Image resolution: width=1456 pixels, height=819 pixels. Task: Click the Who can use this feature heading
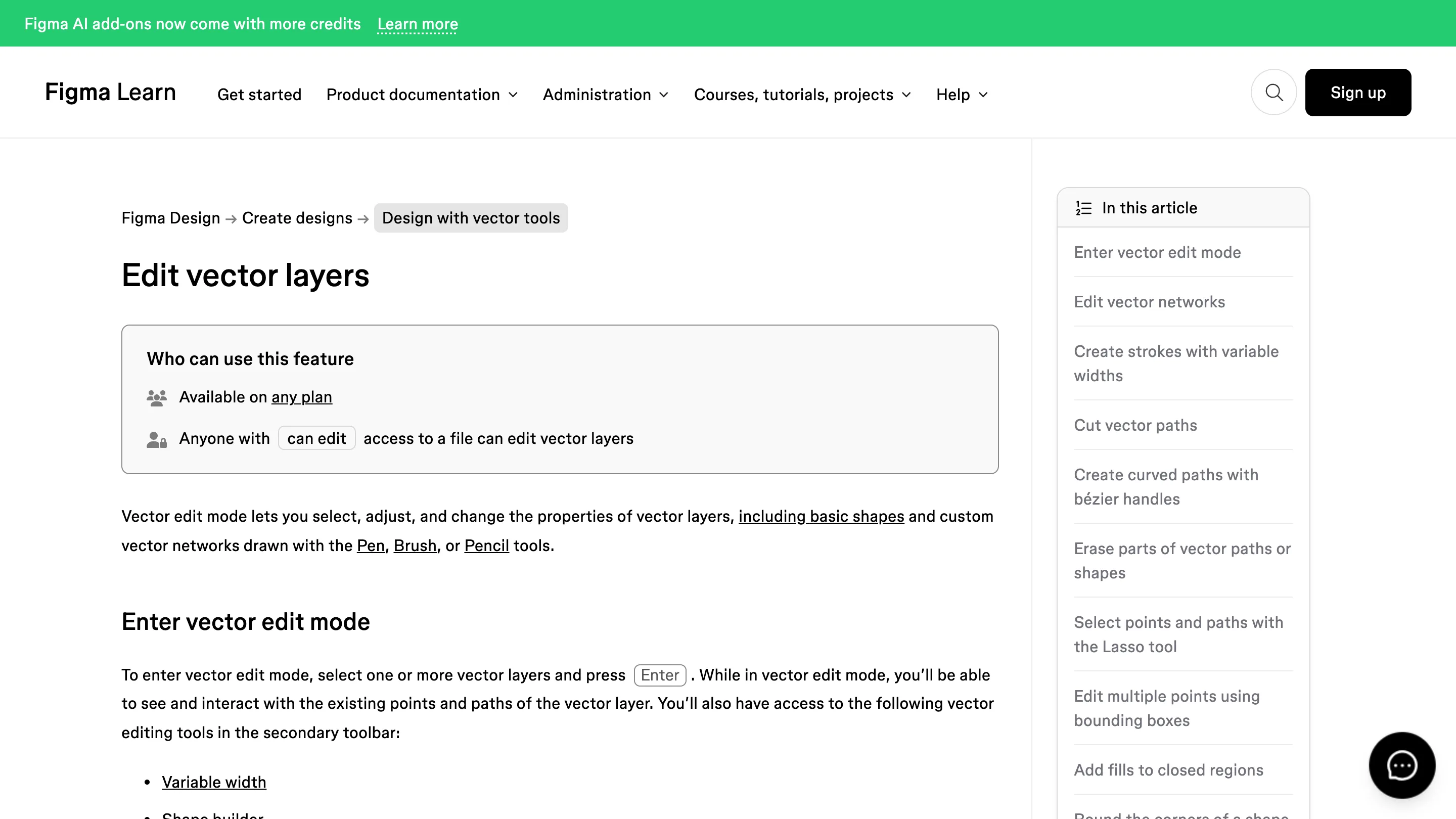click(250, 359)
